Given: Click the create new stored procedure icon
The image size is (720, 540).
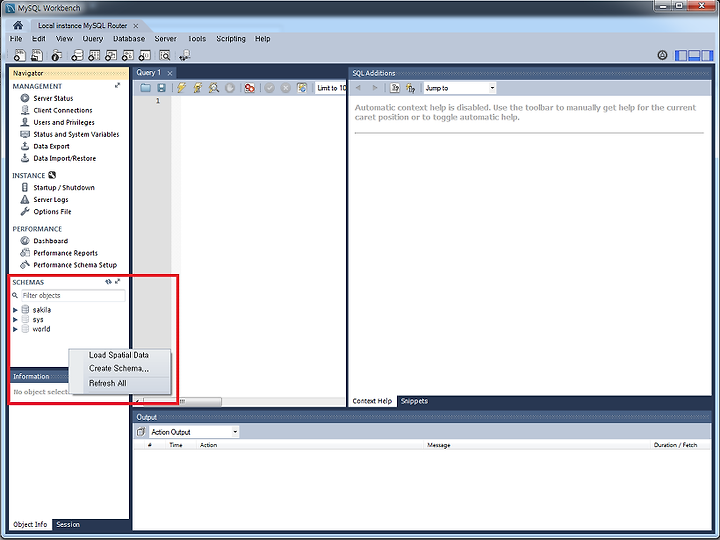Looking at the screenshot, I should [128, 56].
